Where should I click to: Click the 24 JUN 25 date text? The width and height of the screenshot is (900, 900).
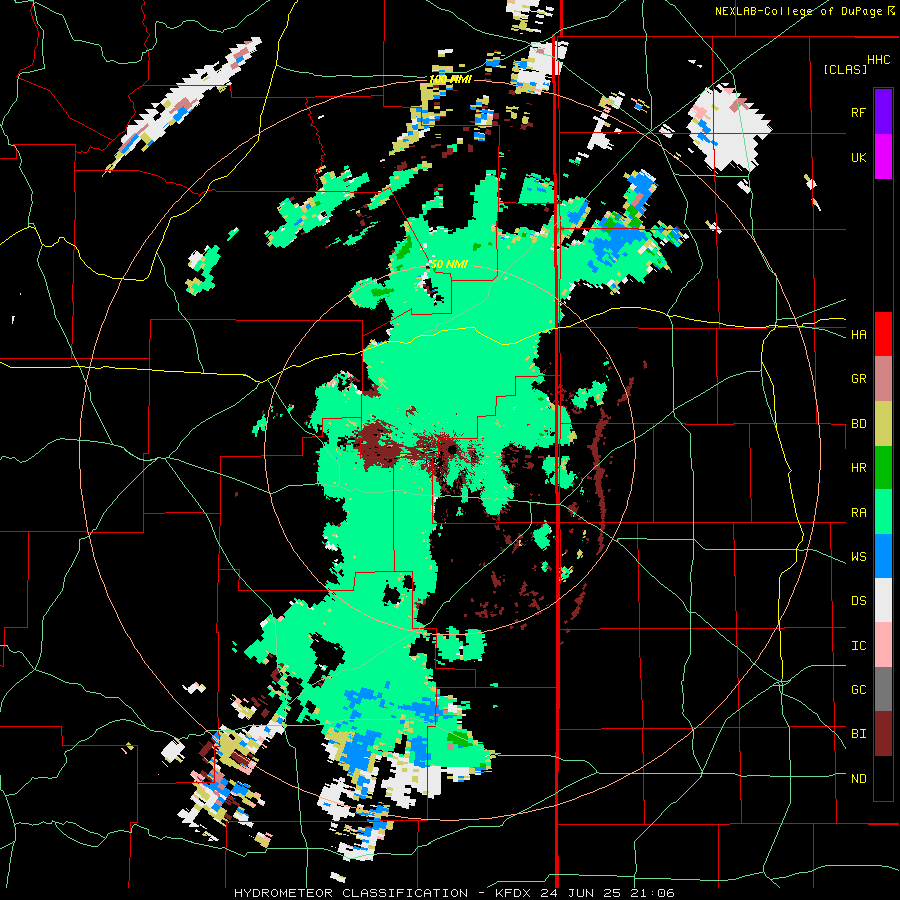[585, 893]
